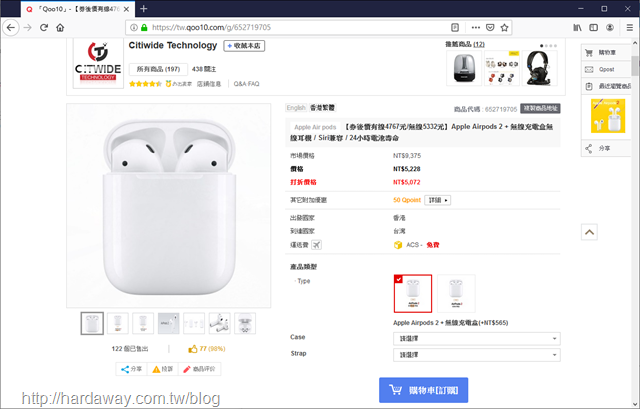The image size is (640, 409).
Task: Toggle reader view in the address bar
Action: [x=455, y=27]
